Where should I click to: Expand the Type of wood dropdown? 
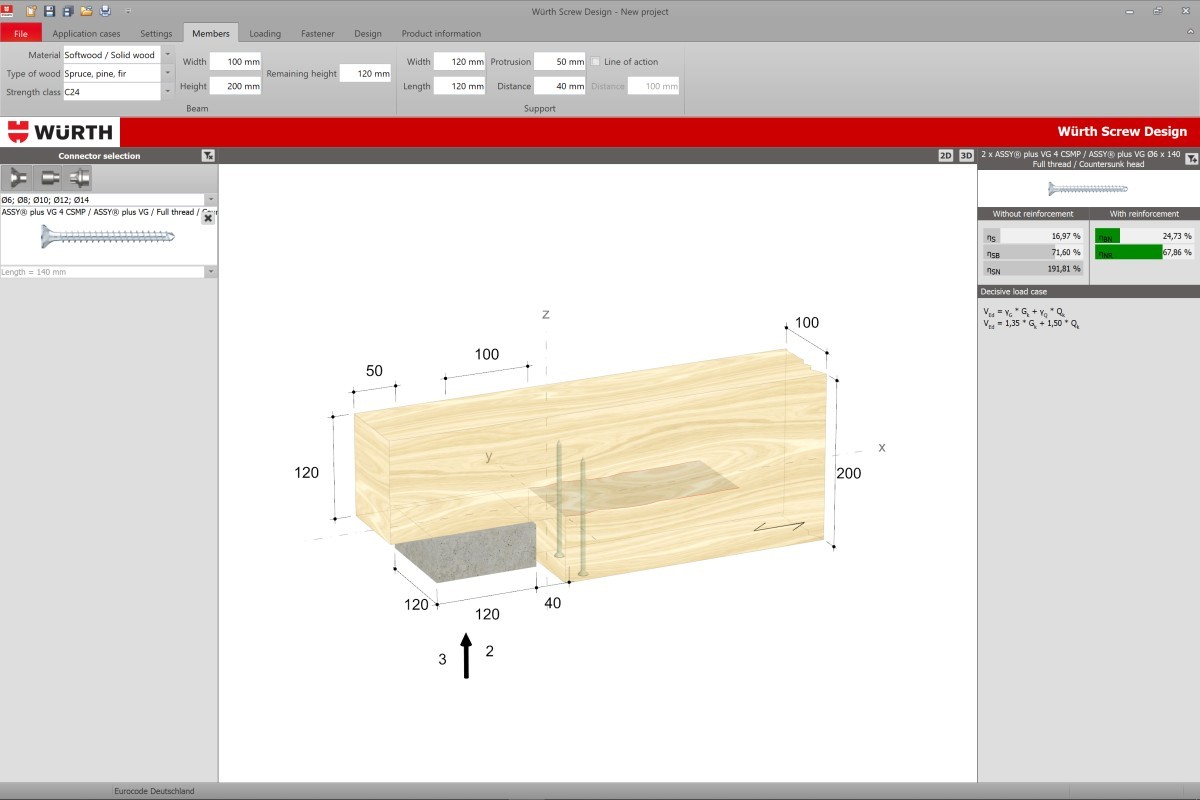pyautogui.click(x=167, y=74)
